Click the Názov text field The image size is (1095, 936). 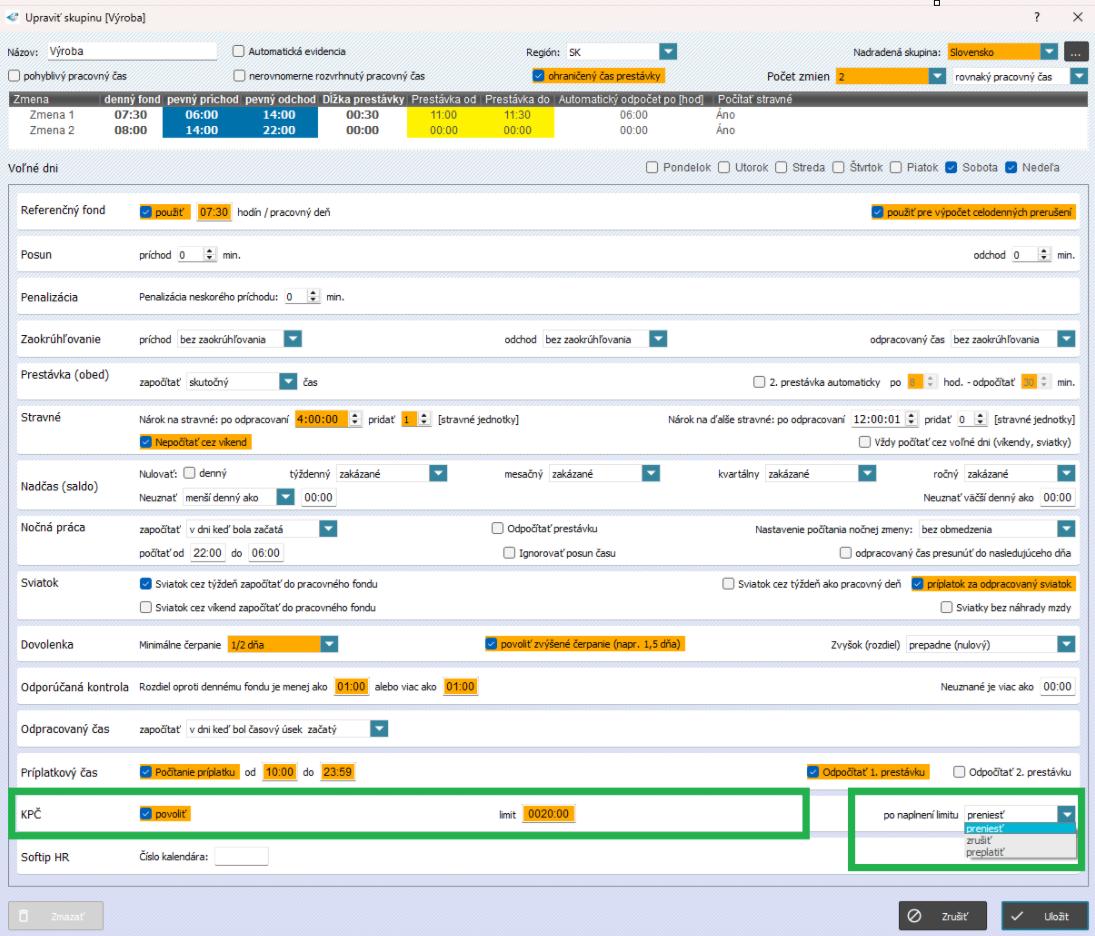tap(130, 51)
